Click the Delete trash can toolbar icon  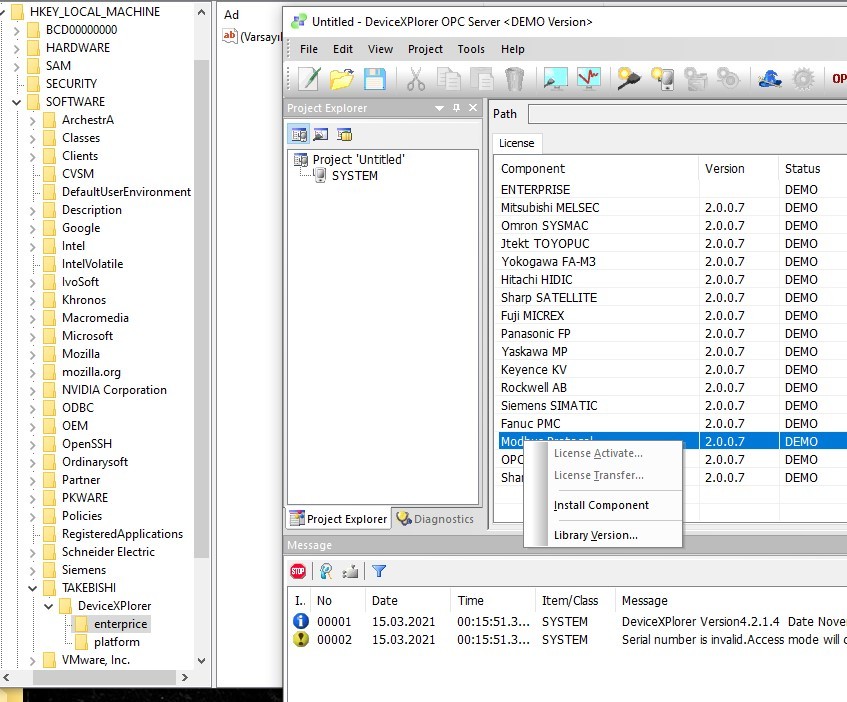[514, 79]
